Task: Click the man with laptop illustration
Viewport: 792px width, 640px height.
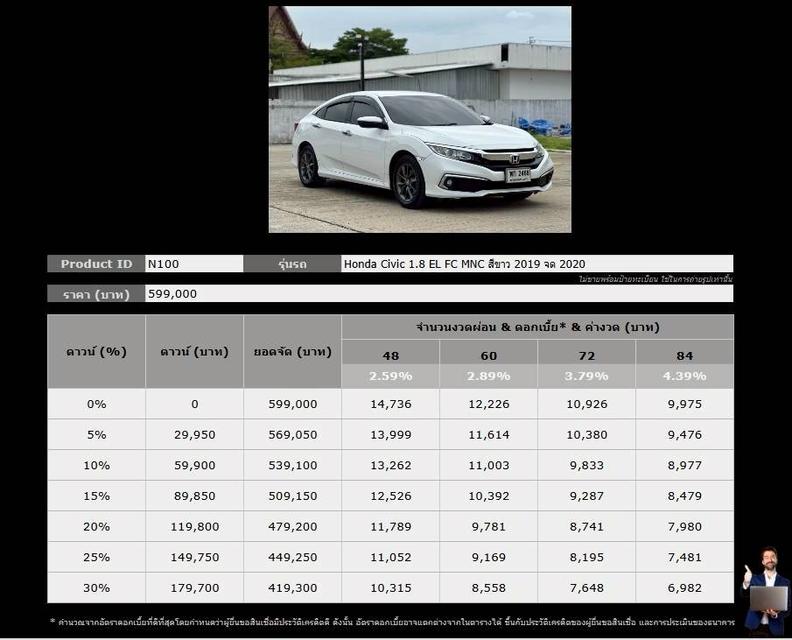Action: (766, 590)
